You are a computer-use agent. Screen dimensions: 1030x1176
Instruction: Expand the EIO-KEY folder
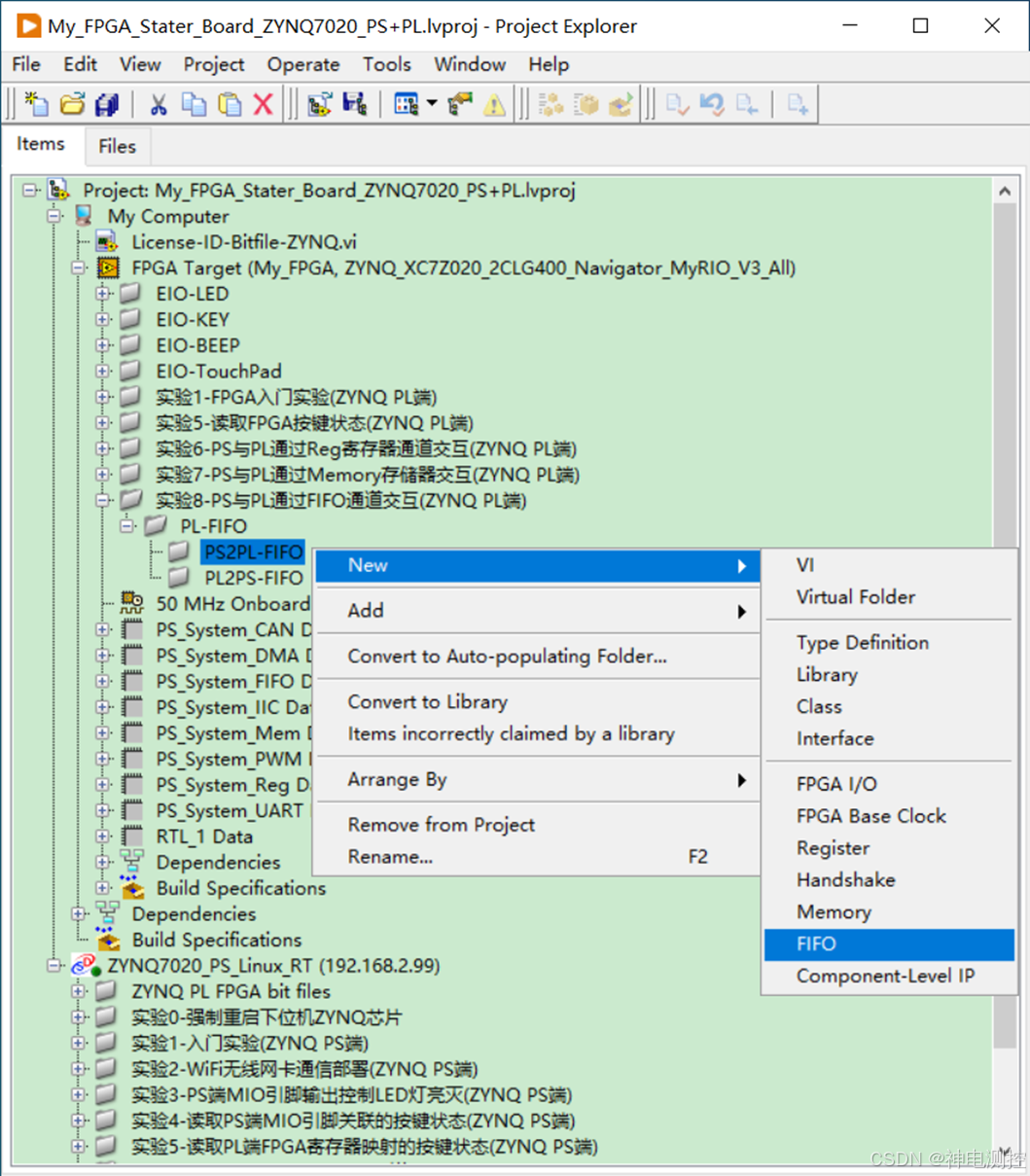(103, 319)
